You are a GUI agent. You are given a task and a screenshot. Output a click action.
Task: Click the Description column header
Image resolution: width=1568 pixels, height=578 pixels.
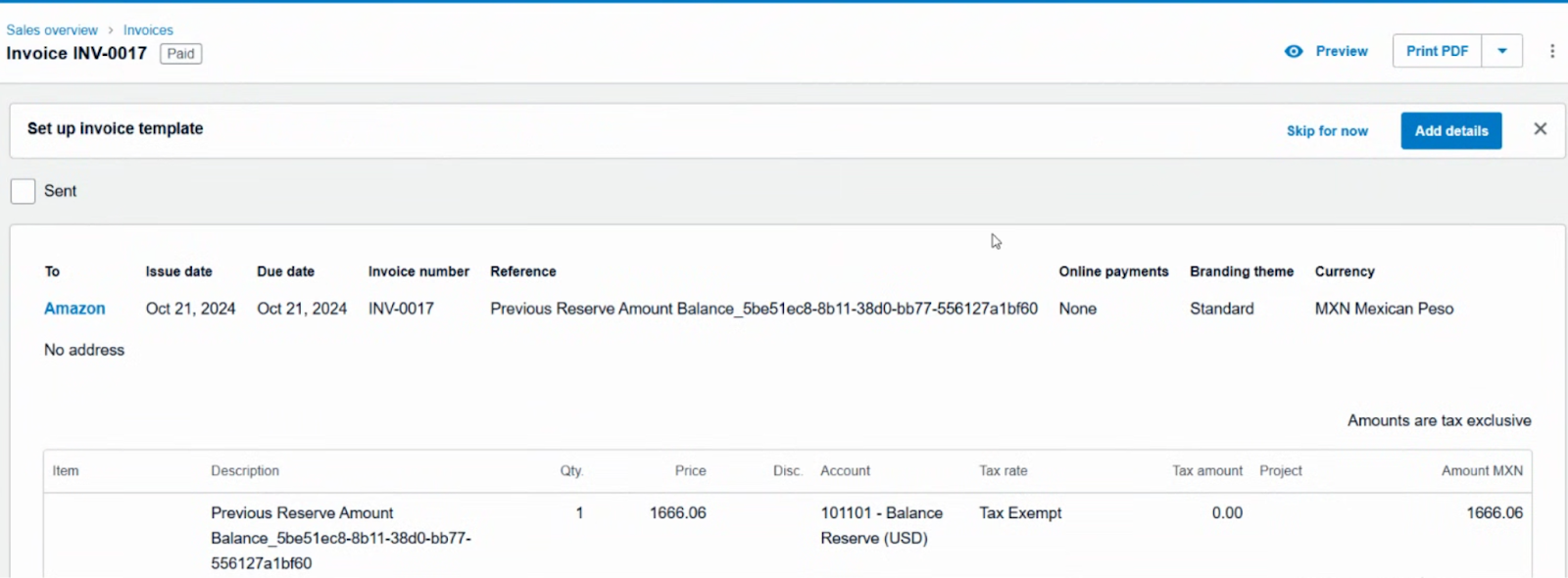tap(245, 471)
